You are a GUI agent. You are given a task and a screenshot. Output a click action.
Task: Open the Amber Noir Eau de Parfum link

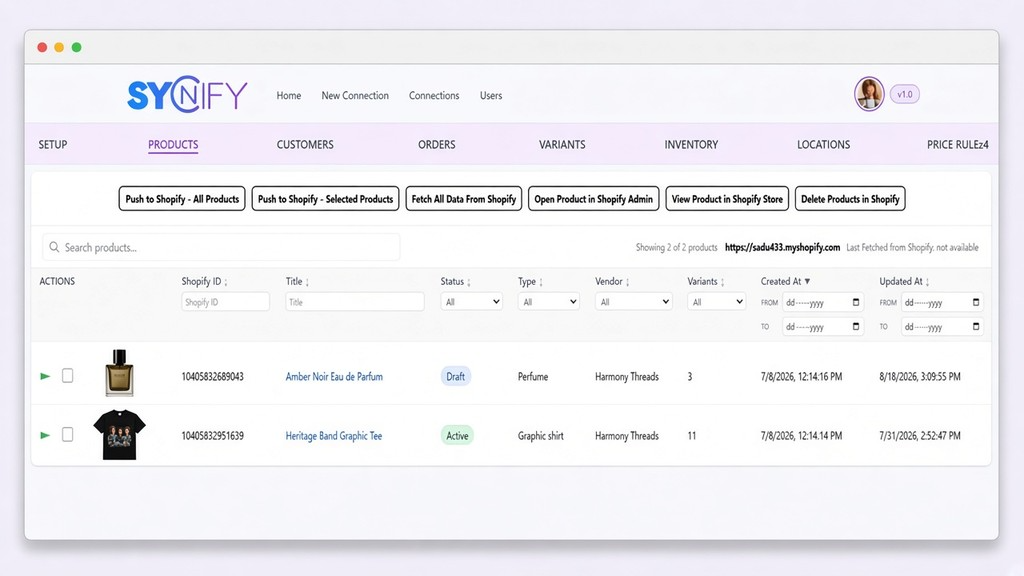tap(334, 376)
